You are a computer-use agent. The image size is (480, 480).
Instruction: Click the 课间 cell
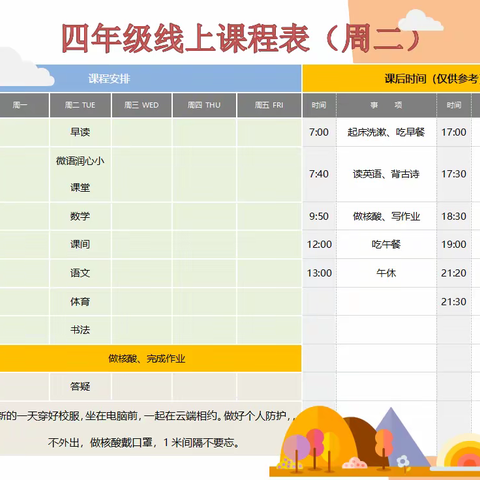80,244
